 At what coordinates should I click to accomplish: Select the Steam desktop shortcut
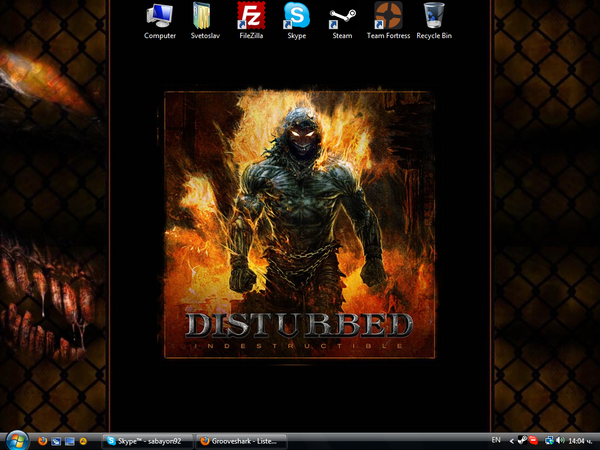tap(342, 21)
